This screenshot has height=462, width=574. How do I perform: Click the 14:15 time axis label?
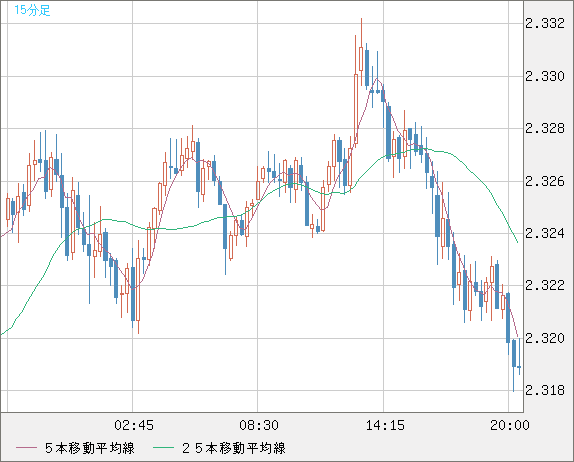(x=385, y=425)
